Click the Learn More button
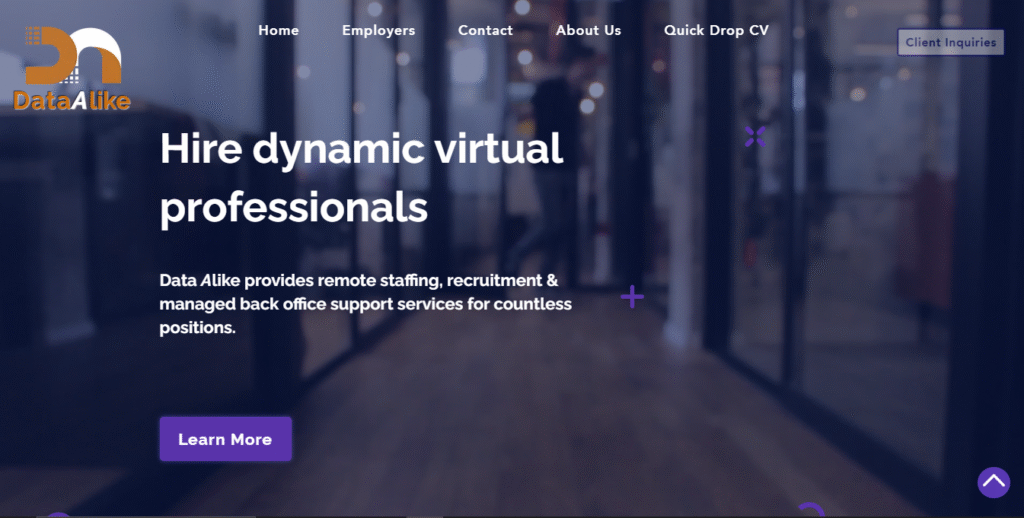Image resolution: width=1024 pixels, height=518 pixels. pos(225,439)
